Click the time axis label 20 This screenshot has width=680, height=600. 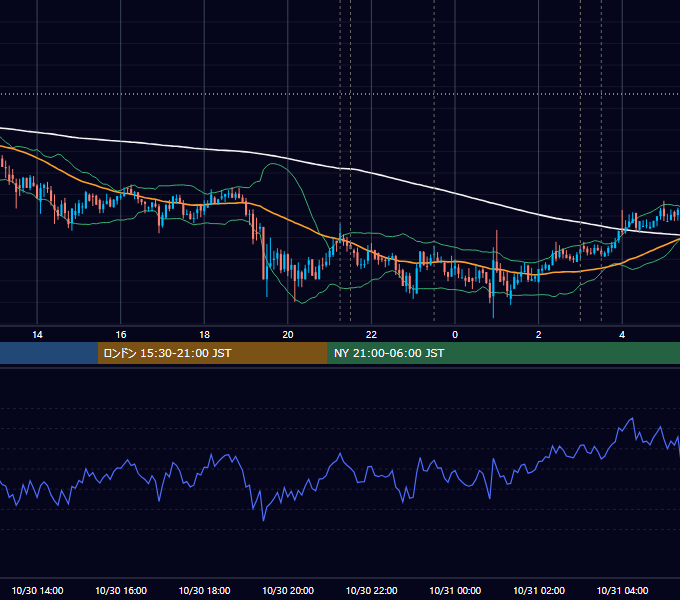click(288, 335)
